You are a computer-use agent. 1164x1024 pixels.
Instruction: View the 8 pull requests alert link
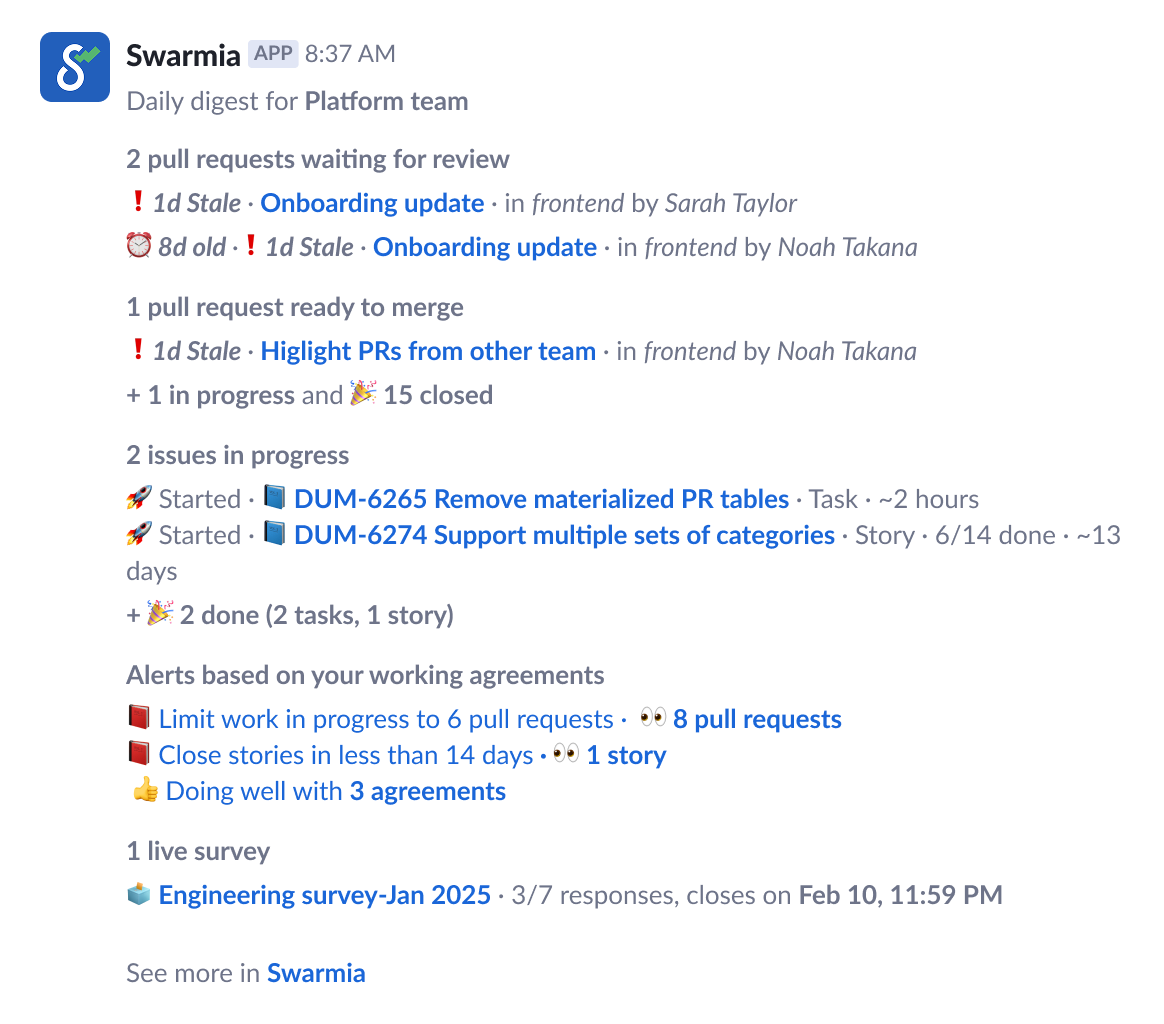757,719
